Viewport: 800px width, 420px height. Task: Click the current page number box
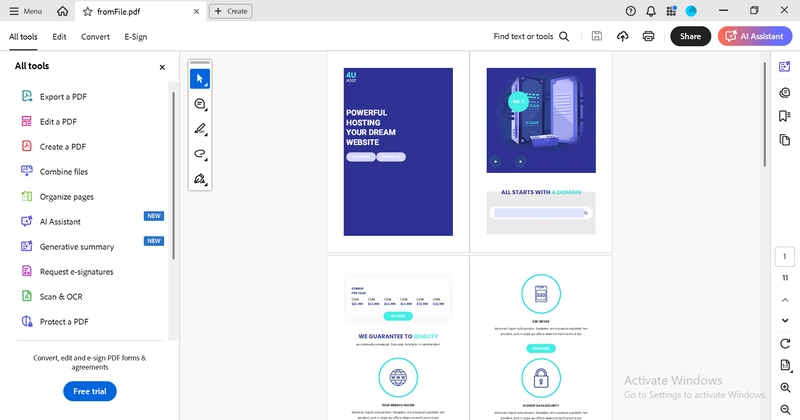[x=785, y=257]
